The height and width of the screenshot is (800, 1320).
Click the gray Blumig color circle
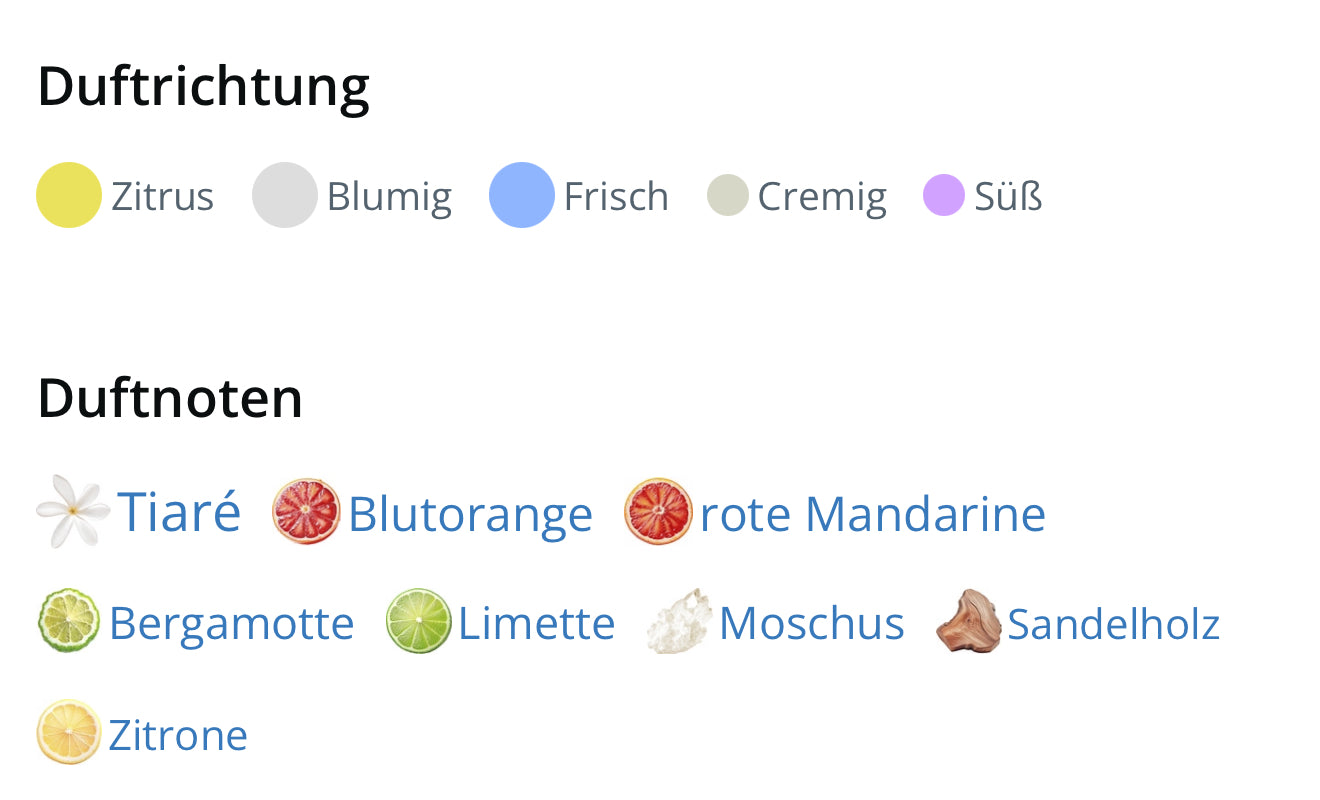pyautogui.click(x=284, y=195)
